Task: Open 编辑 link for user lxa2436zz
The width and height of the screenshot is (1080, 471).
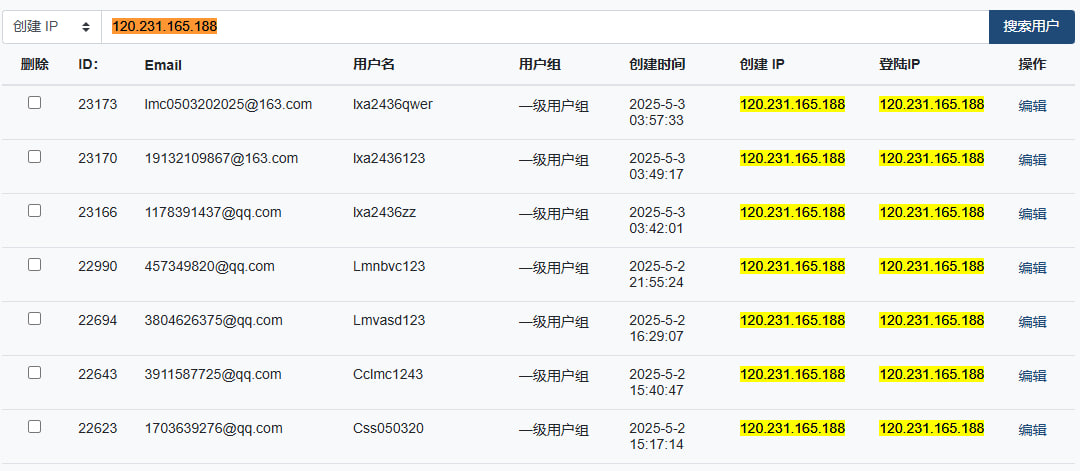Action: click(x=1032, y=213)
